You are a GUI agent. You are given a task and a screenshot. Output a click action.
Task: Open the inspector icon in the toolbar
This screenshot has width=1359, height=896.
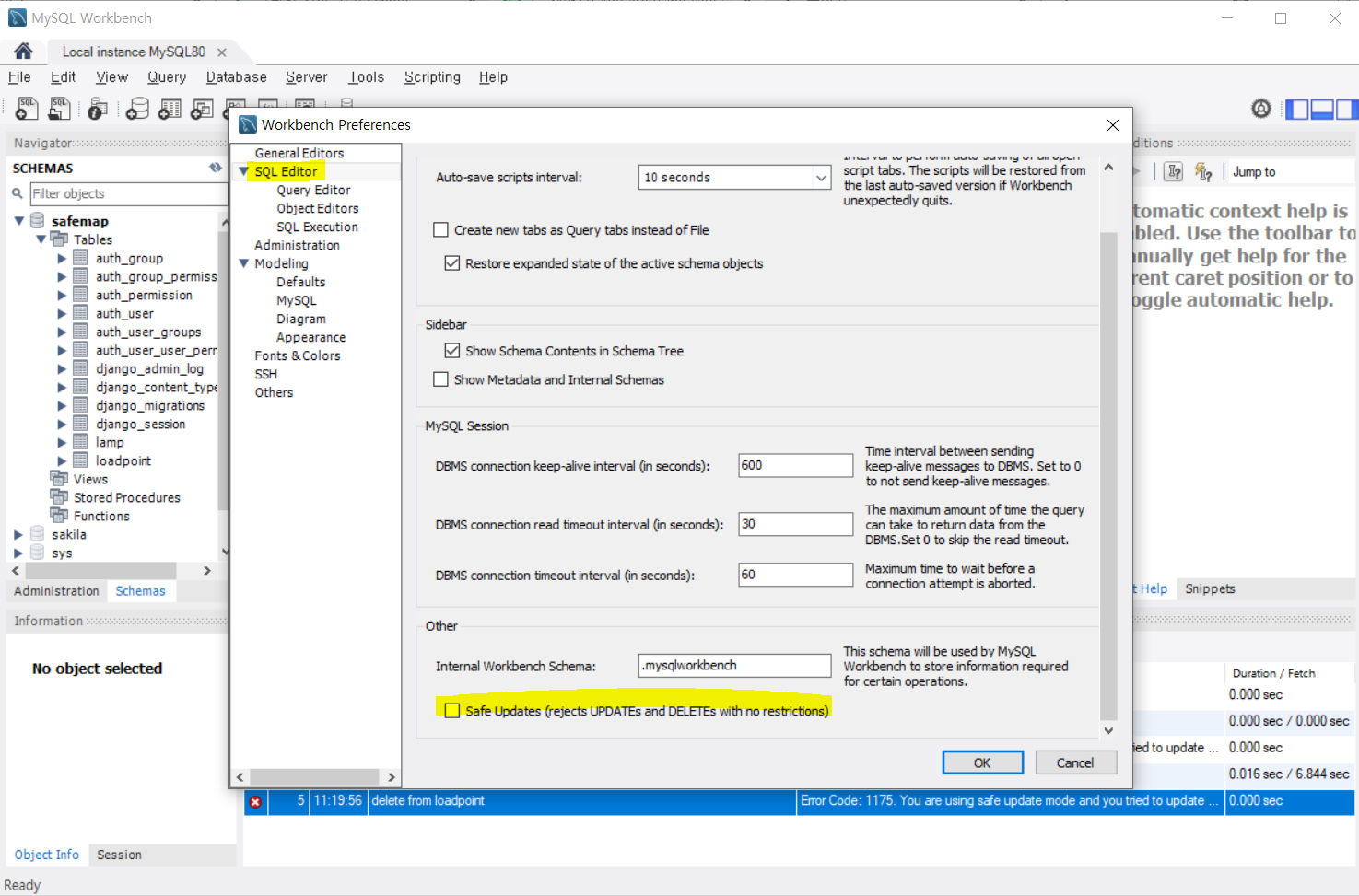point(98,109)
